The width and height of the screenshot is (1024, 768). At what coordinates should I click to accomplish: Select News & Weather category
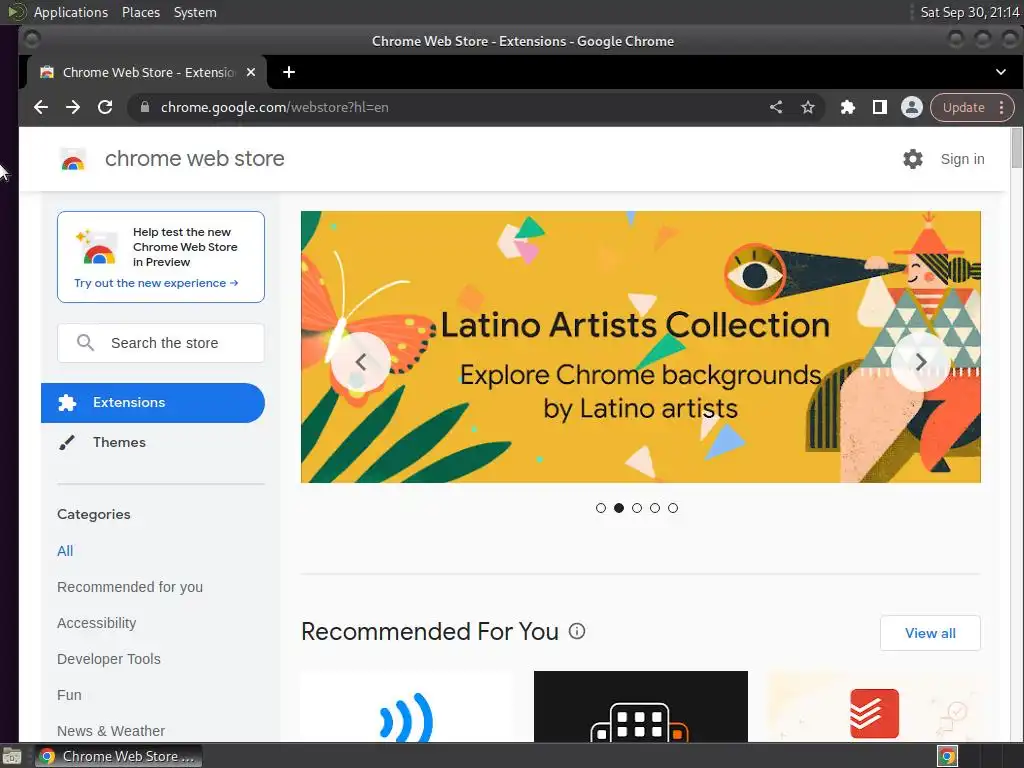coord(111,731)
